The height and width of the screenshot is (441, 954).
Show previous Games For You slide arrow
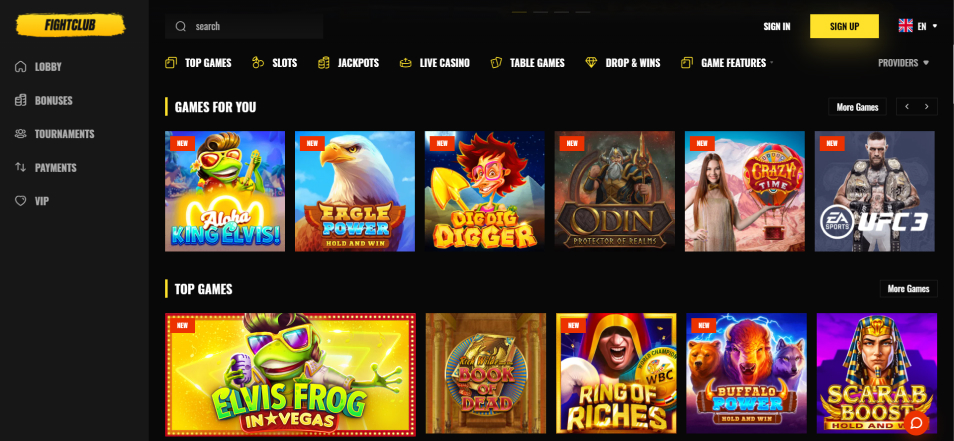click(907, 106)
